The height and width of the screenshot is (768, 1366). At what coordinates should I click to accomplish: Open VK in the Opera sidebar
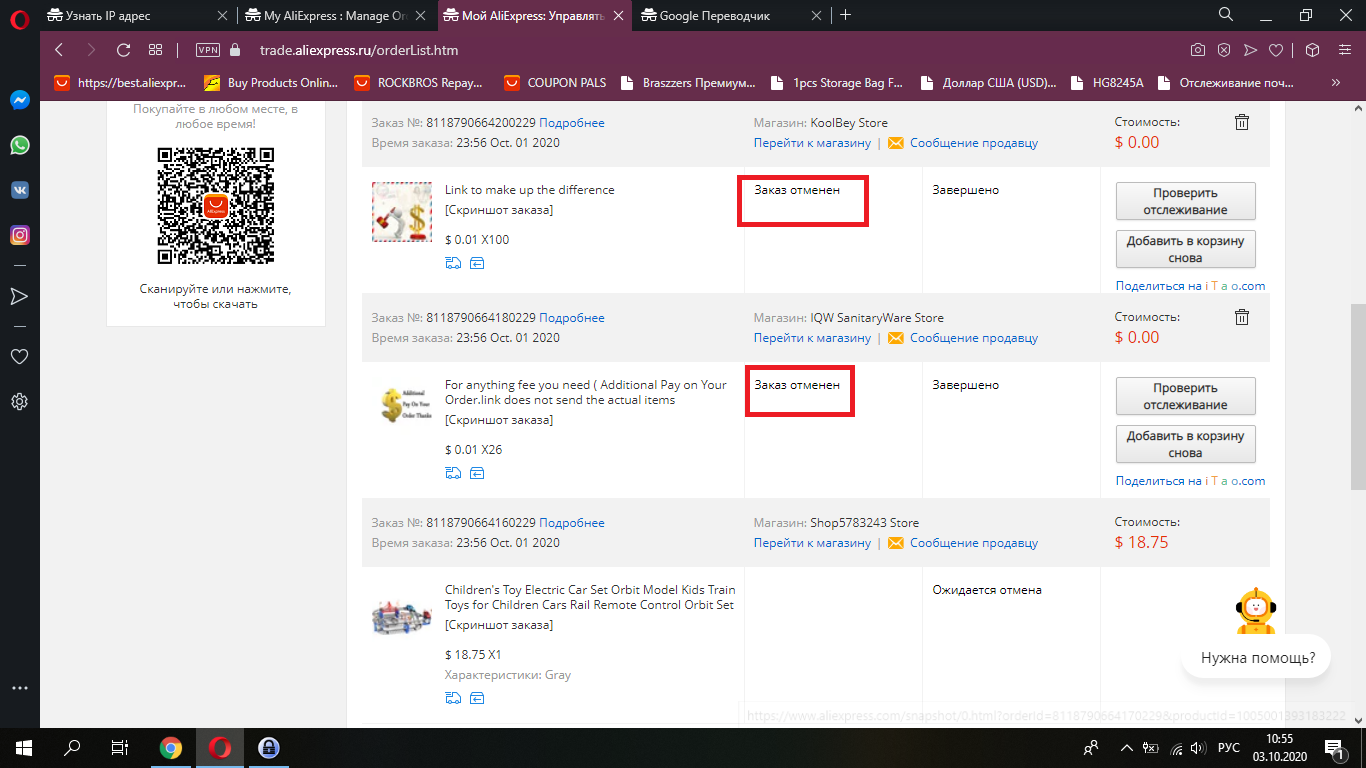[x=19, y=190]
